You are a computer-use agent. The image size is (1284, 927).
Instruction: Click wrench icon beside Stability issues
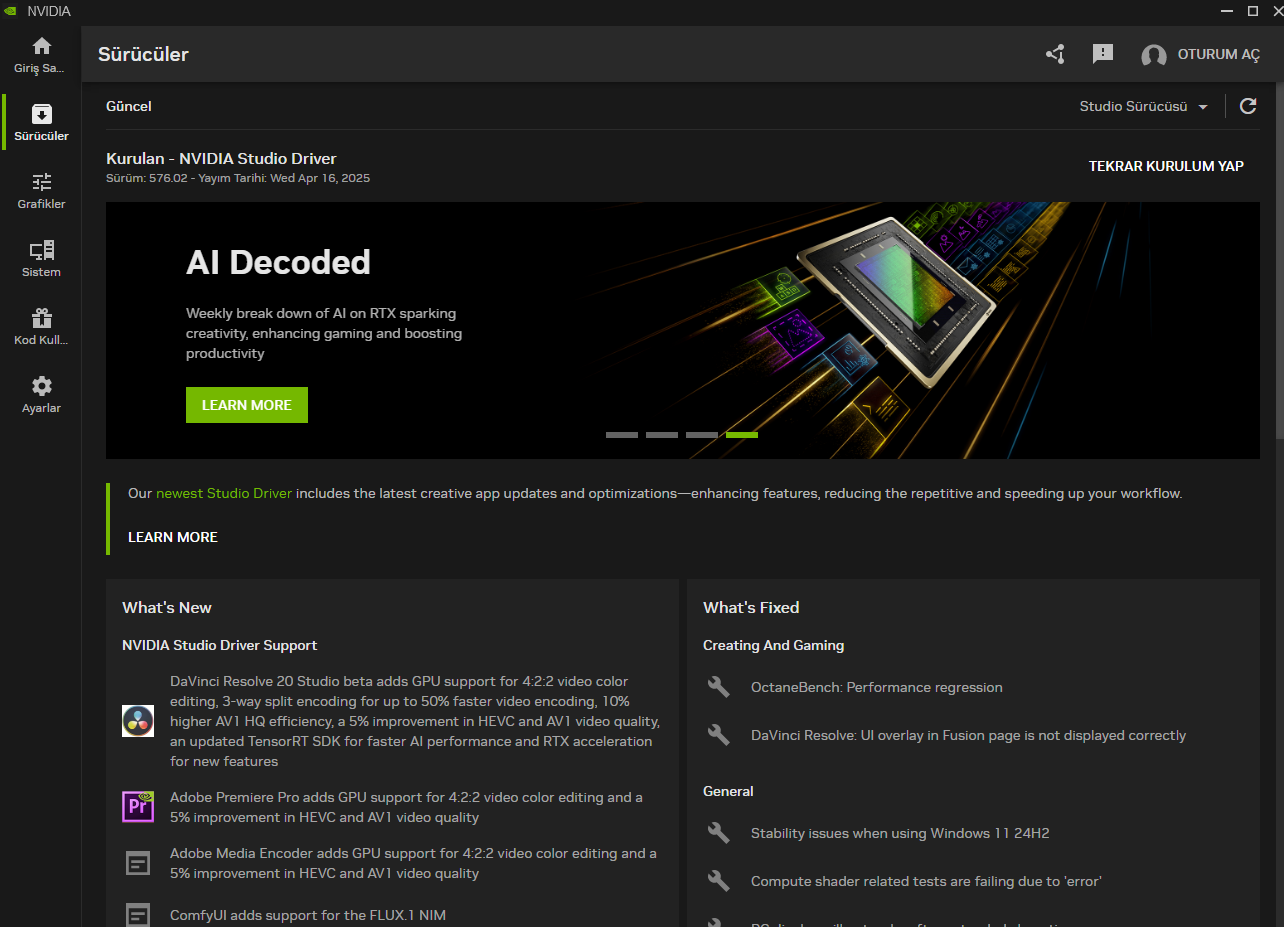(719, 833)
